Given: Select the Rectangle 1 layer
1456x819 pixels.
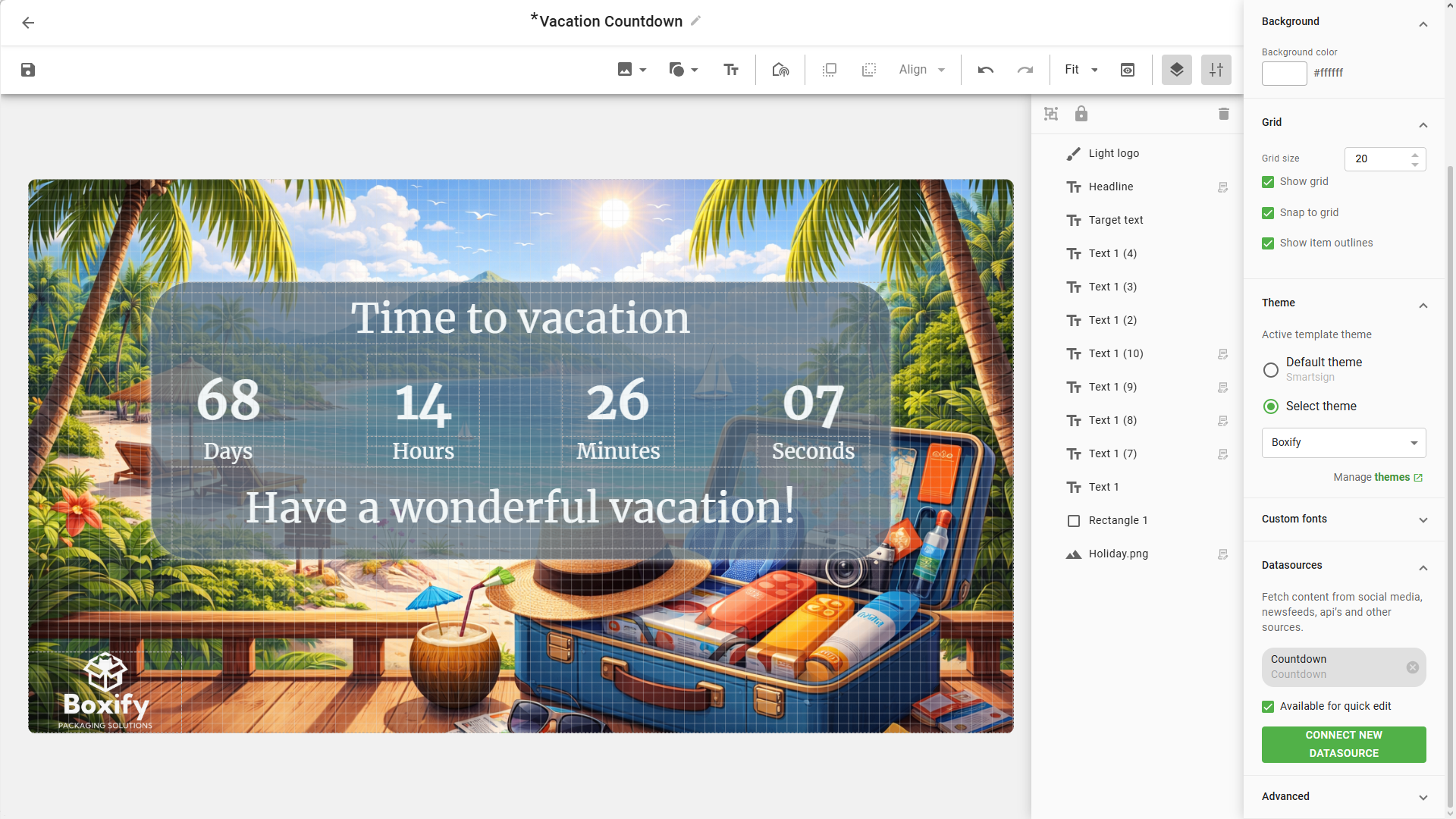Looking at the screenshot, I should coord(1118,520).
